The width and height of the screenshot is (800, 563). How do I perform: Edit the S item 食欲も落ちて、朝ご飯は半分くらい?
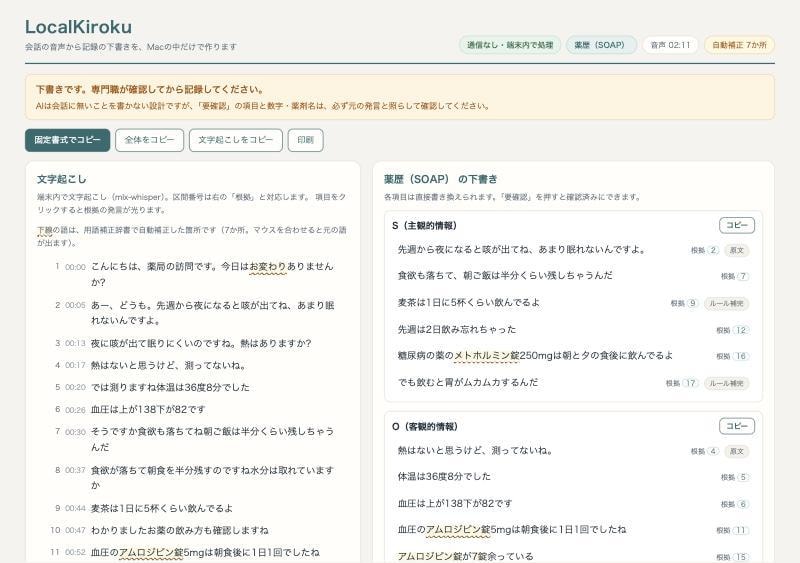tap(505, 276)
